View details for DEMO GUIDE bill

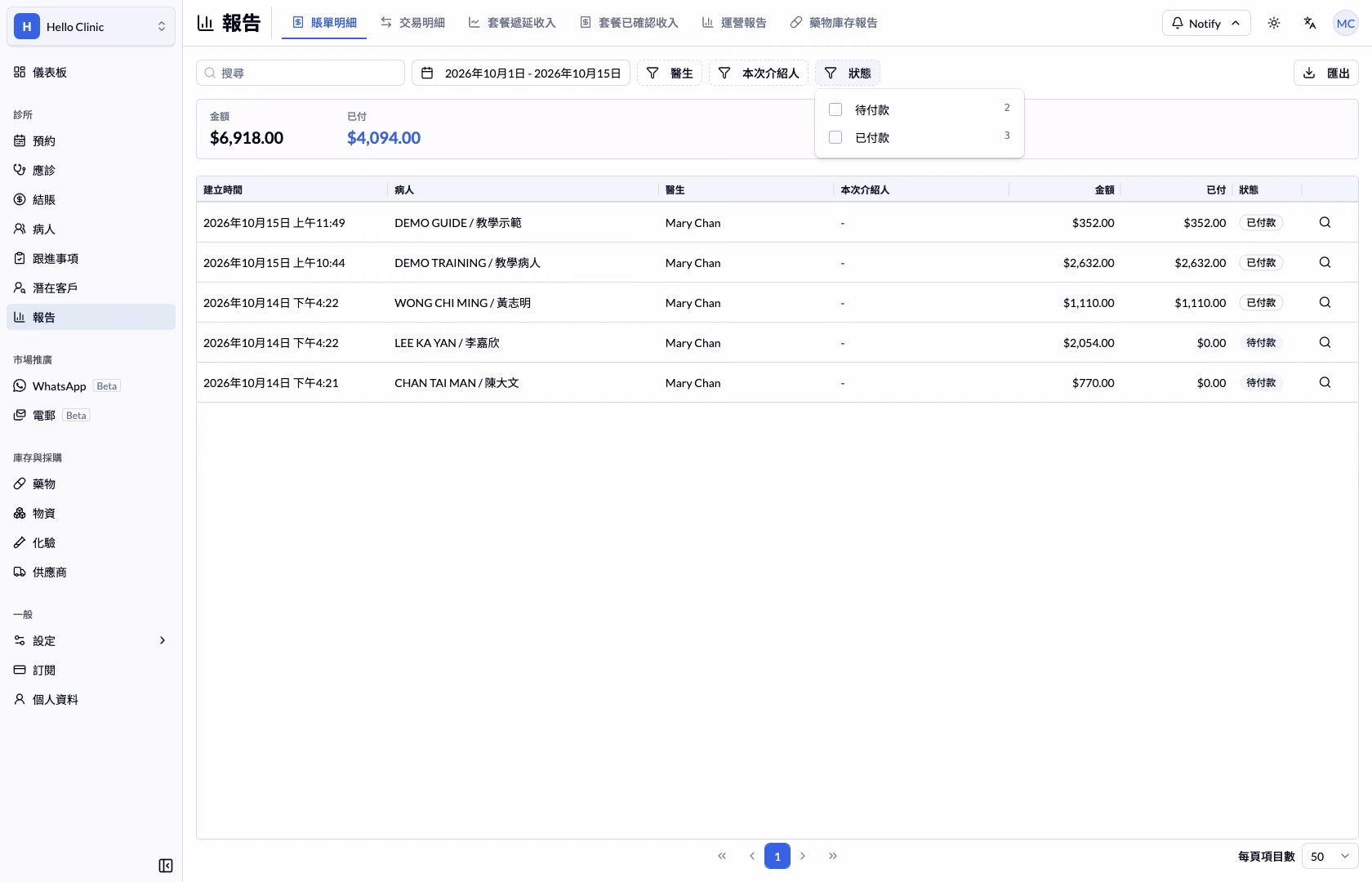click(x=1325, y=222)
